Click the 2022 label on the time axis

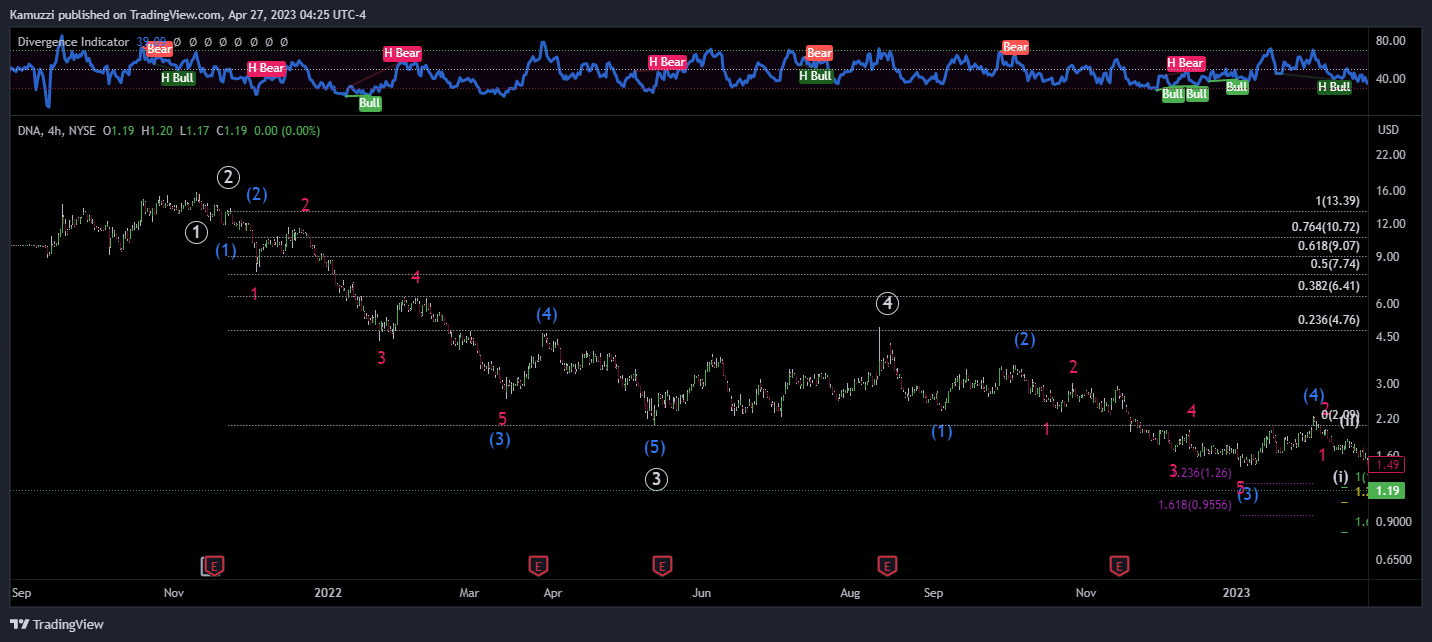(328, 592)
